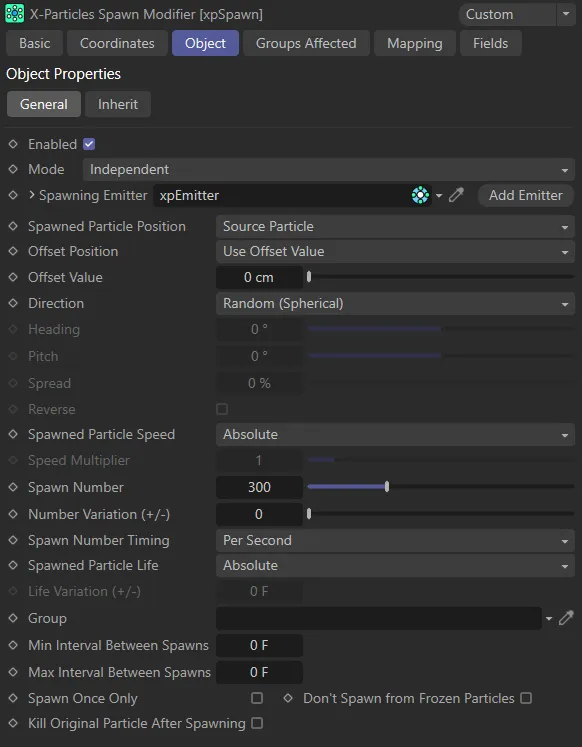Adjust the Offset Value slider
This screenshot has height=747, width=582.
[441, 277]
